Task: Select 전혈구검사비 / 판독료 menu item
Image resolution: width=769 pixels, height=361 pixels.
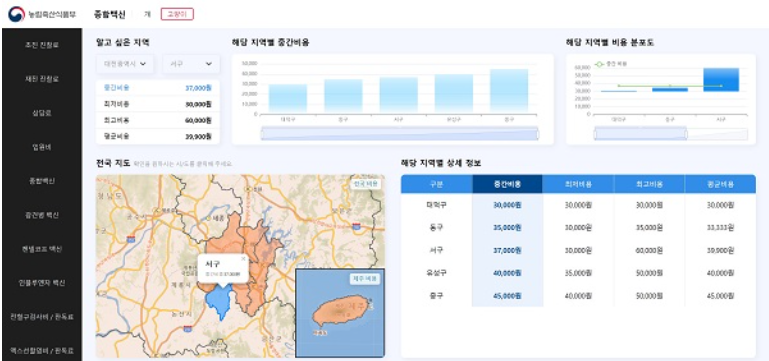Action: (x=42, y=316)
